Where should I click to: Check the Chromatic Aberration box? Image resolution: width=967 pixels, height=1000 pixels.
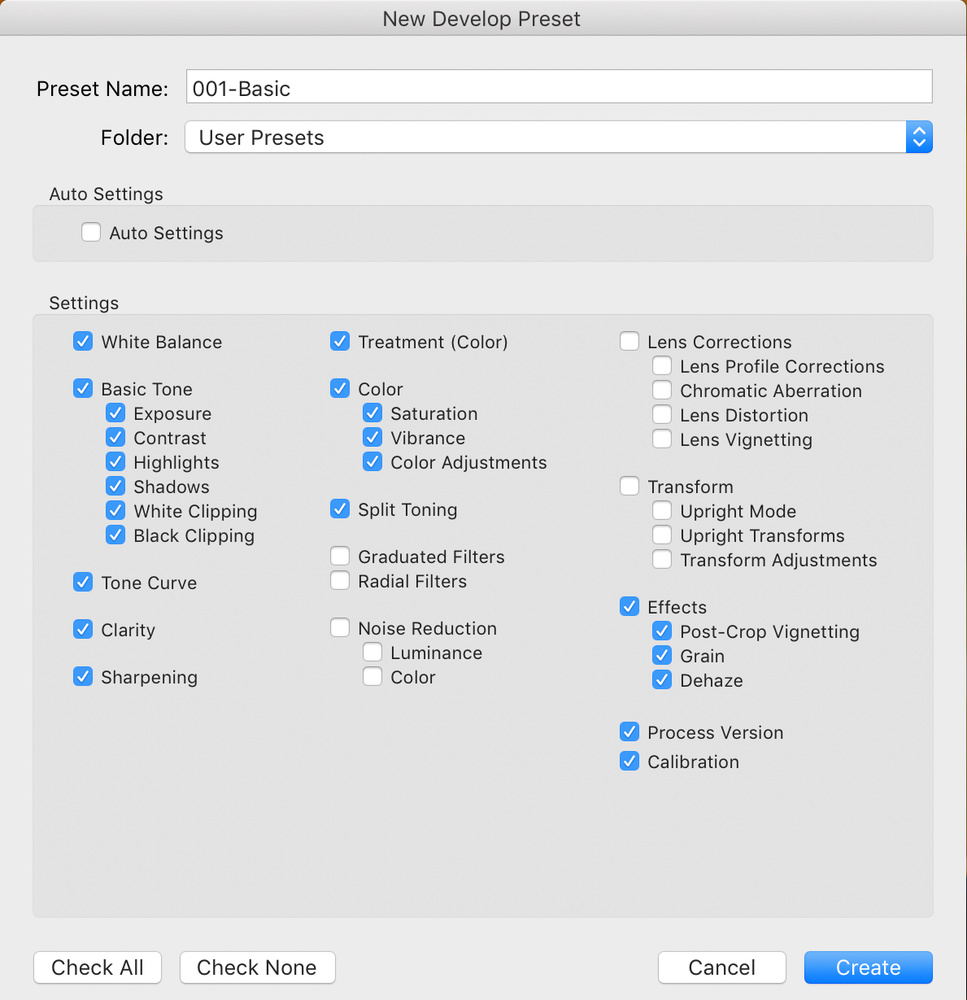[662, 390]
